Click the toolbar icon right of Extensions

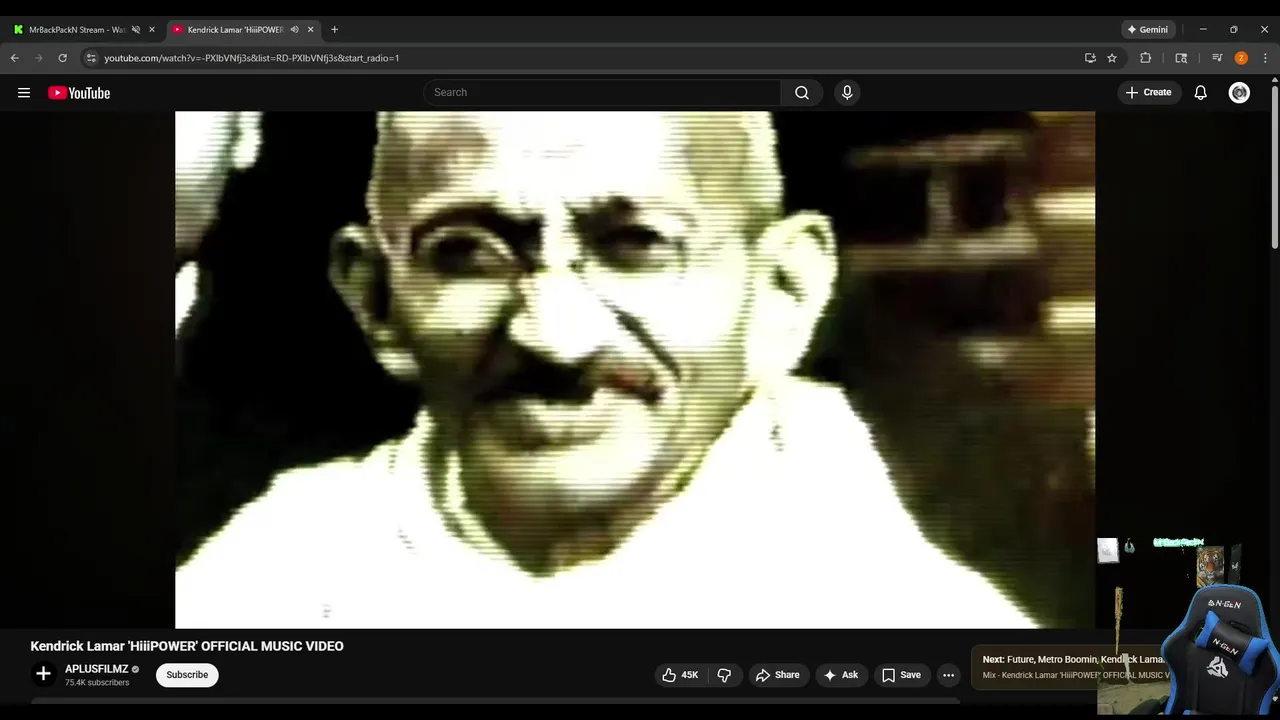(1181, 58)
